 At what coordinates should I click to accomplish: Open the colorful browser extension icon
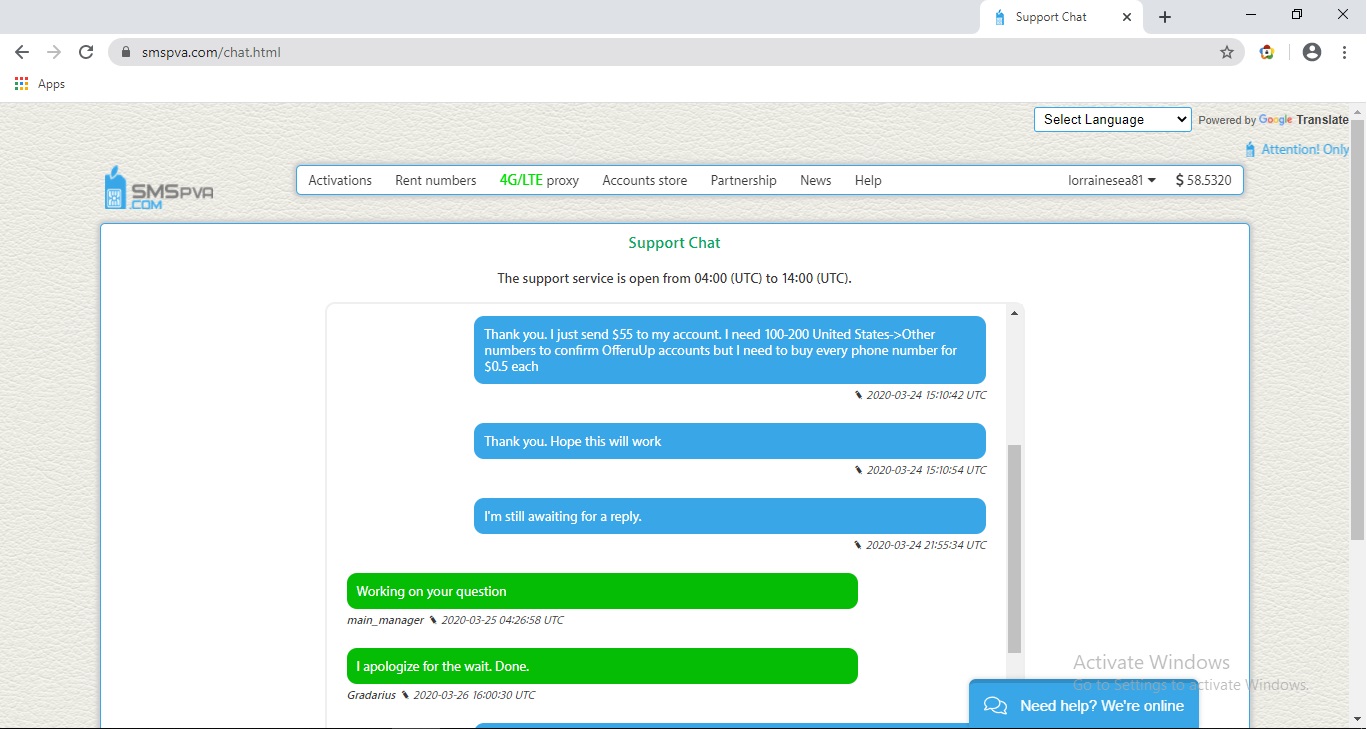coord(1267,52)
